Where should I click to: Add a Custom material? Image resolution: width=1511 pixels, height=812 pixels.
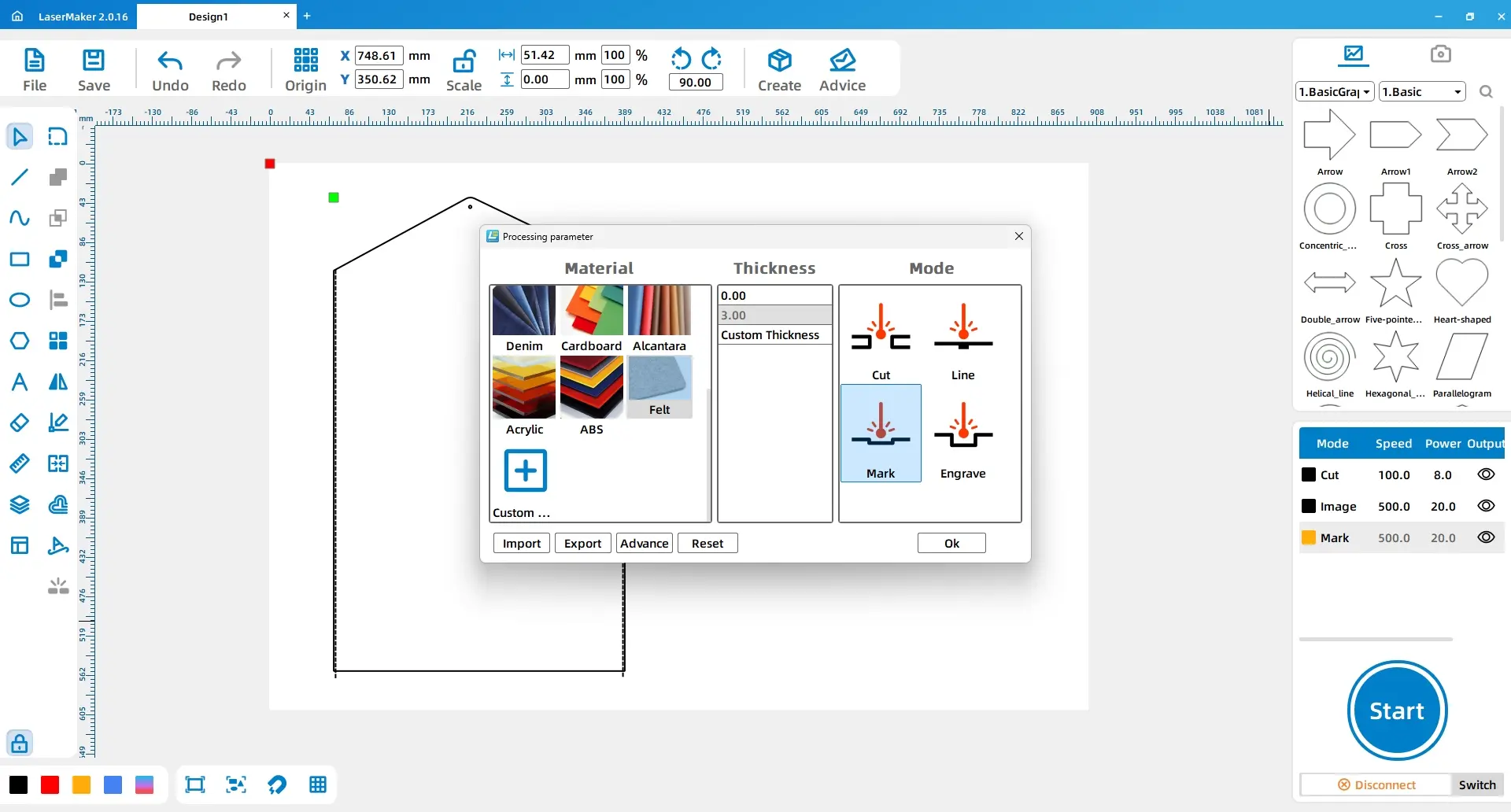[525, 471]
